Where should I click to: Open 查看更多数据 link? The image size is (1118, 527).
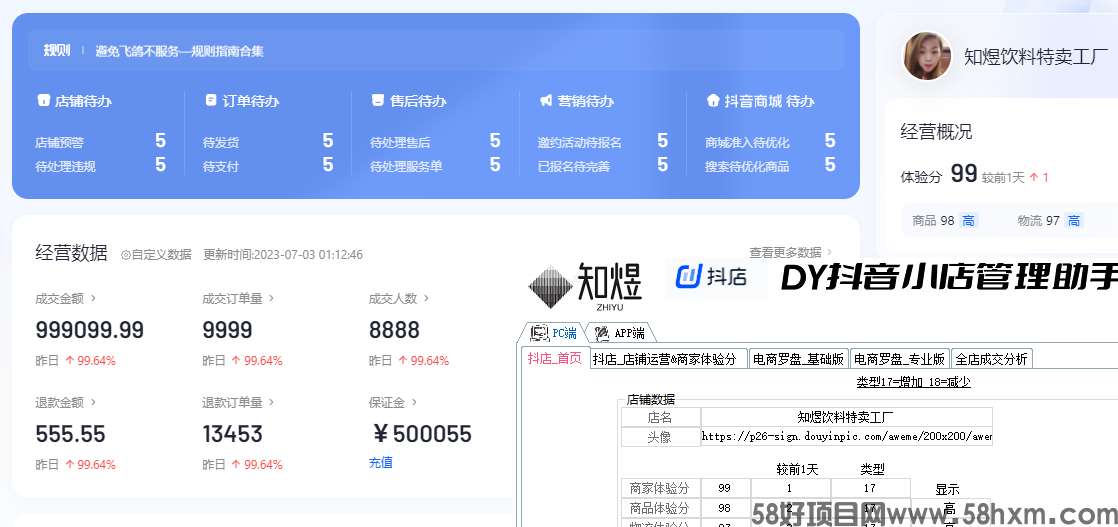point(790,252)
